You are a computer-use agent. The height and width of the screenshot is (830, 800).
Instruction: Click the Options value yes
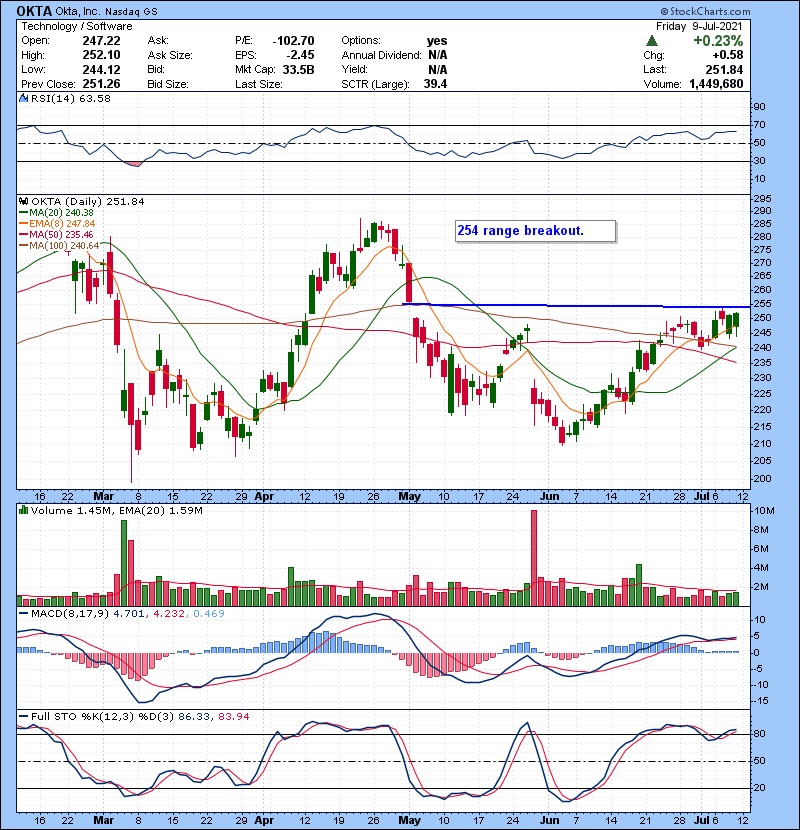point(437,41)
